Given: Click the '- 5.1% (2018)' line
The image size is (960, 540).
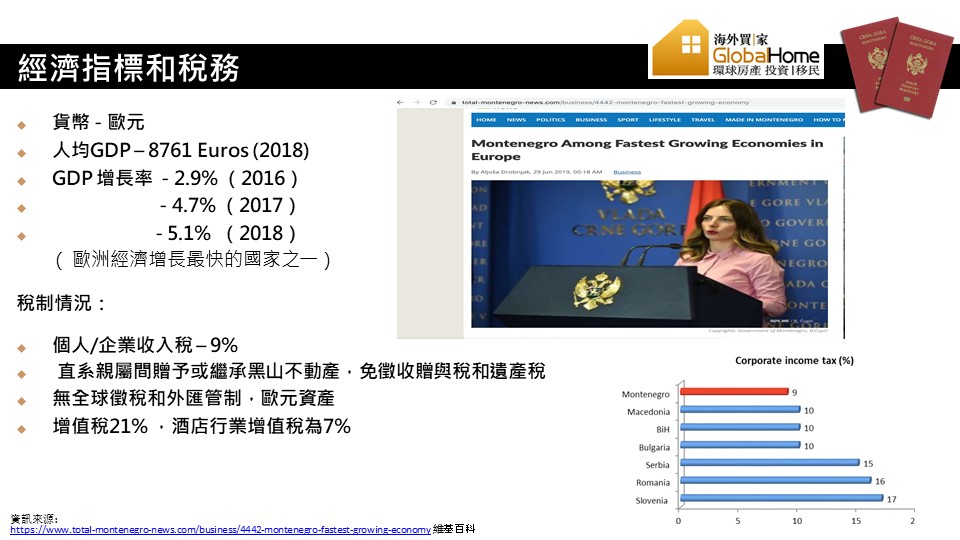Looking at the screenshot, I should [226, 233].
